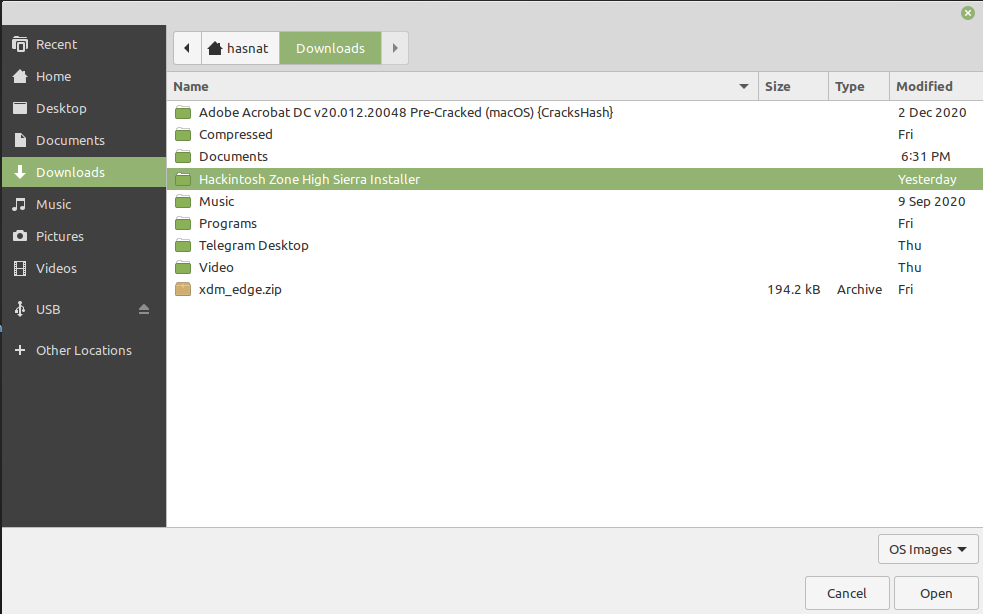Select Downloads in the sidebar
Viewport: 983px width, 614px height.
point(83,172)
